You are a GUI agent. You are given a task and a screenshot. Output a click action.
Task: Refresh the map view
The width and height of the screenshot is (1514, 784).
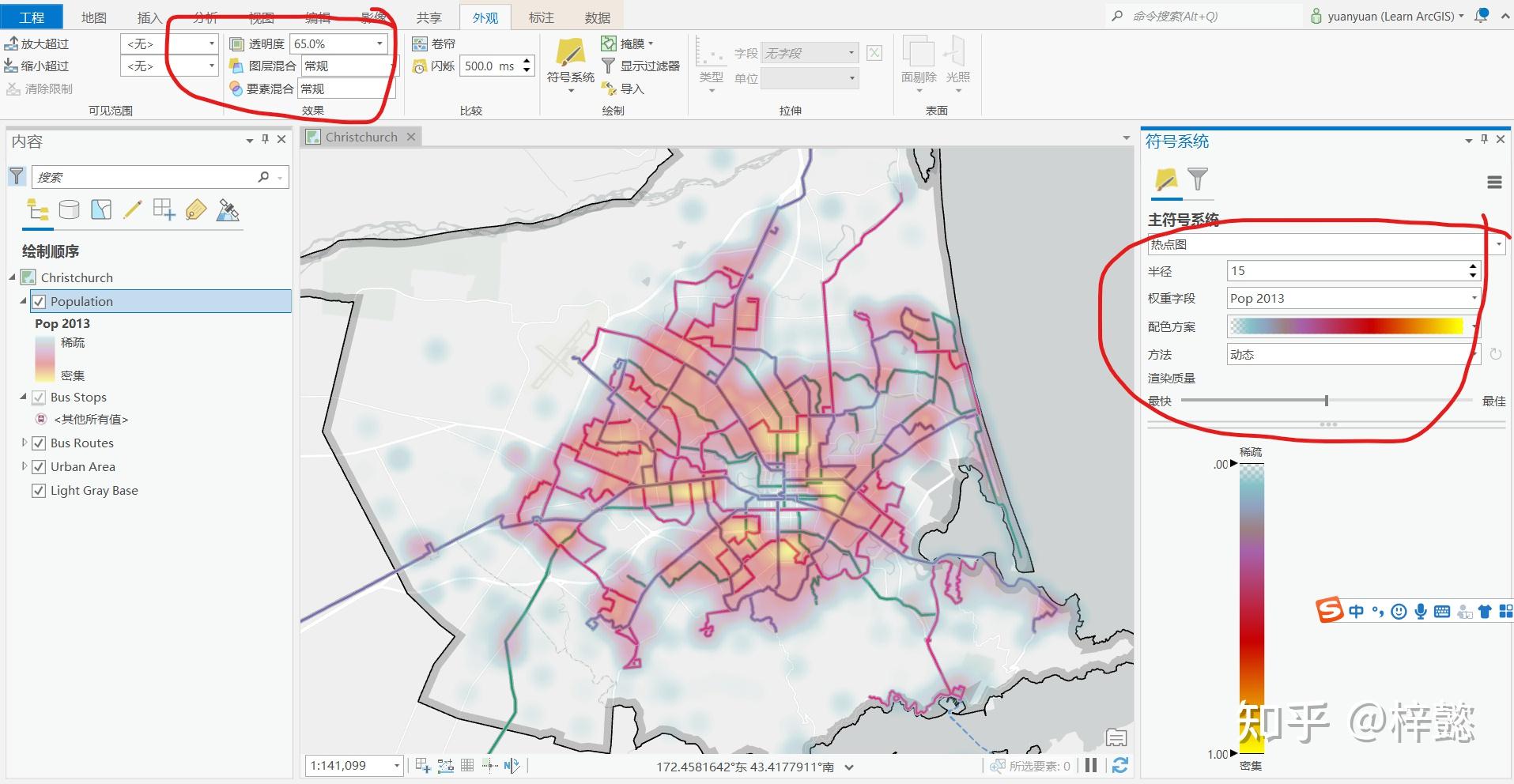click(1119, 765)
